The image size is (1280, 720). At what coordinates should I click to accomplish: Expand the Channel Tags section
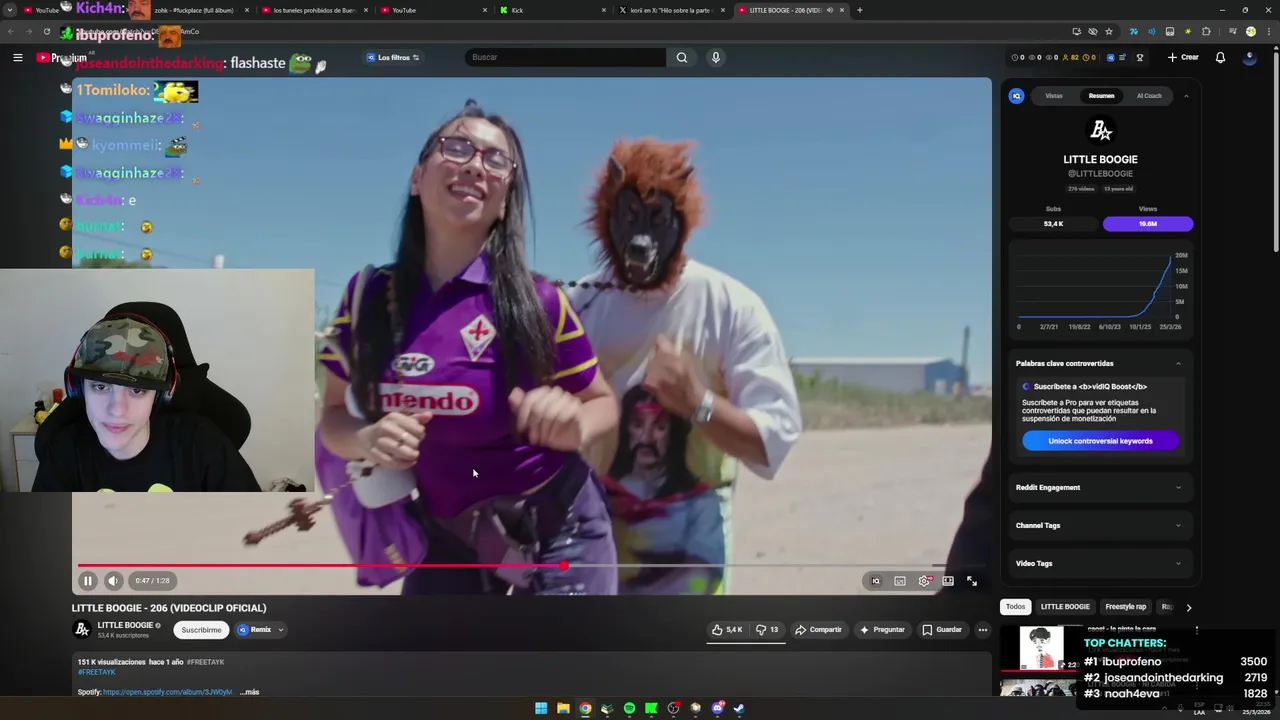point(1100,525)
